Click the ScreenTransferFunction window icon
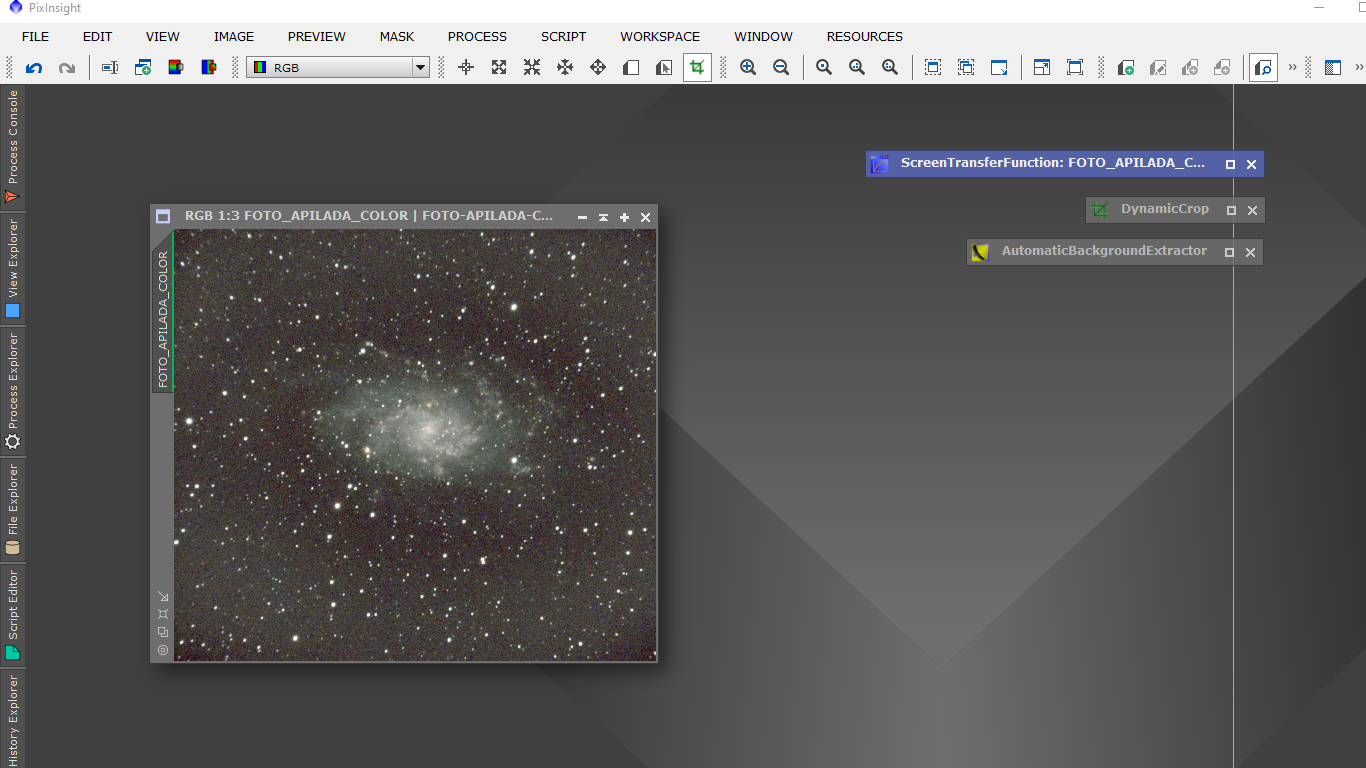 [879, 164]
